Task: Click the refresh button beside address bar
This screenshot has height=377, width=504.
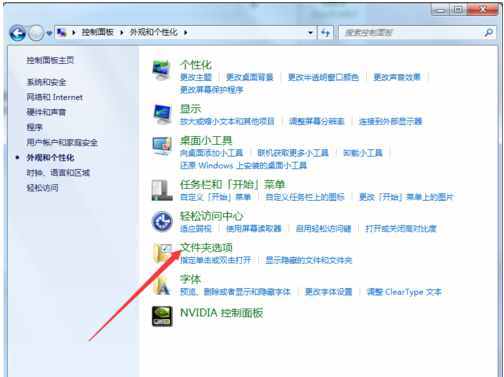Action: pos(325,33)
